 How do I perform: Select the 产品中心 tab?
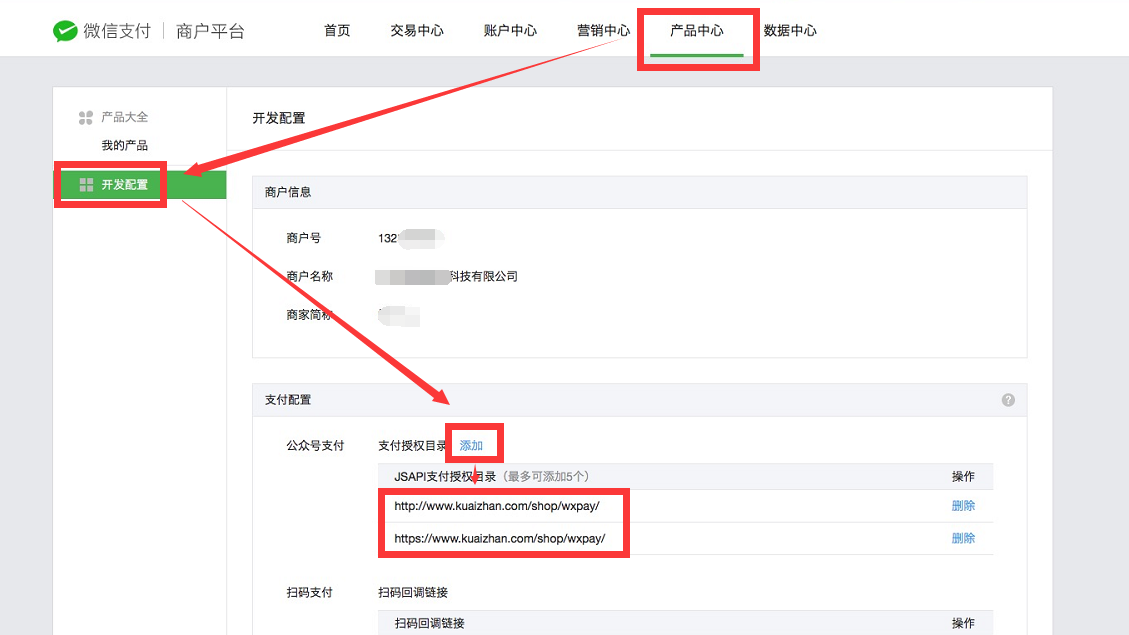(x=697, y=31)
